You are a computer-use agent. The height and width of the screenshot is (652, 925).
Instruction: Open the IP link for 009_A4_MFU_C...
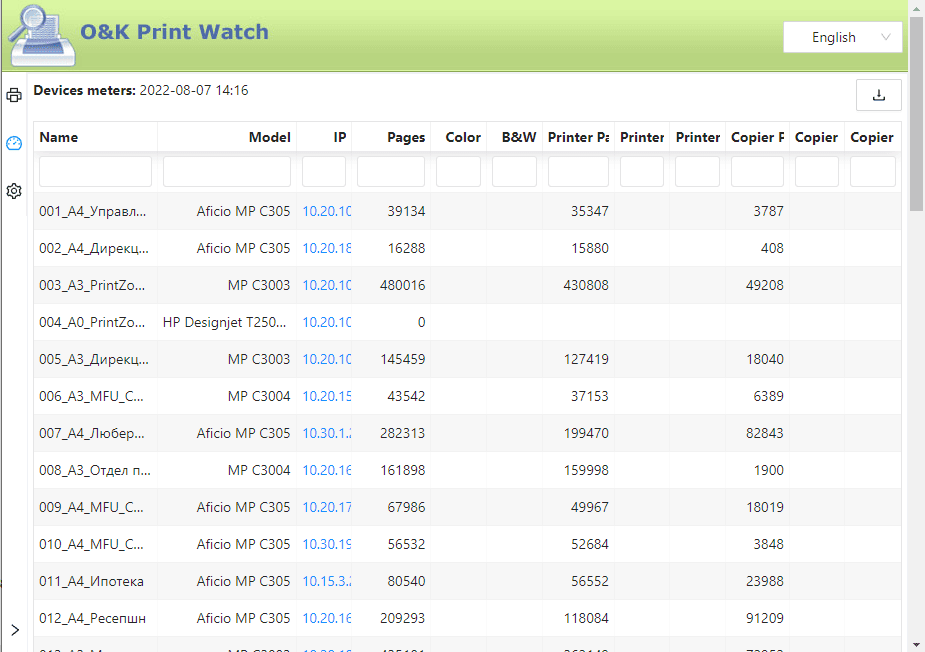[x=327, y=507]
